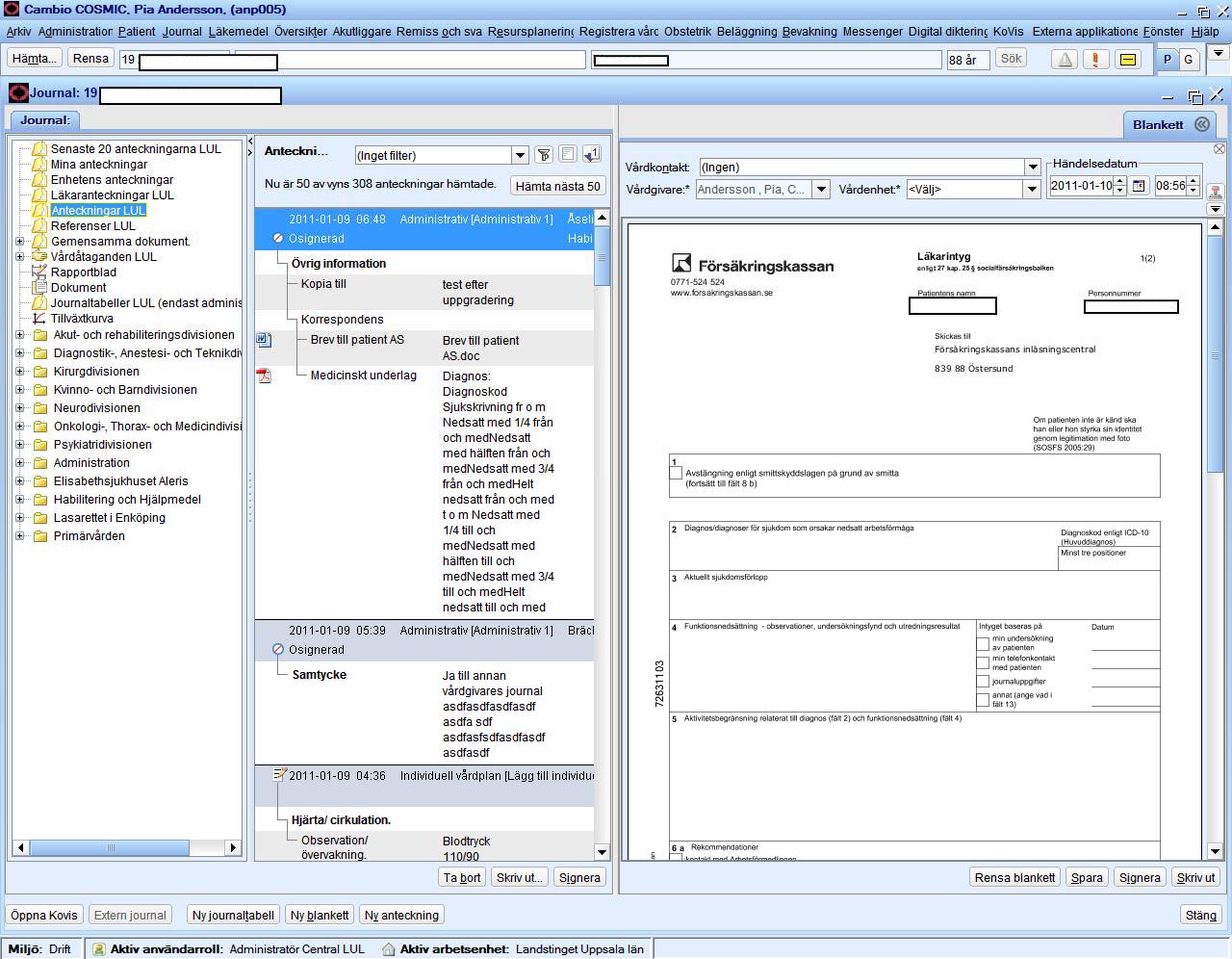
Task: Expand the Neurodivisionen folder
Action: click(x=20, y=408)
